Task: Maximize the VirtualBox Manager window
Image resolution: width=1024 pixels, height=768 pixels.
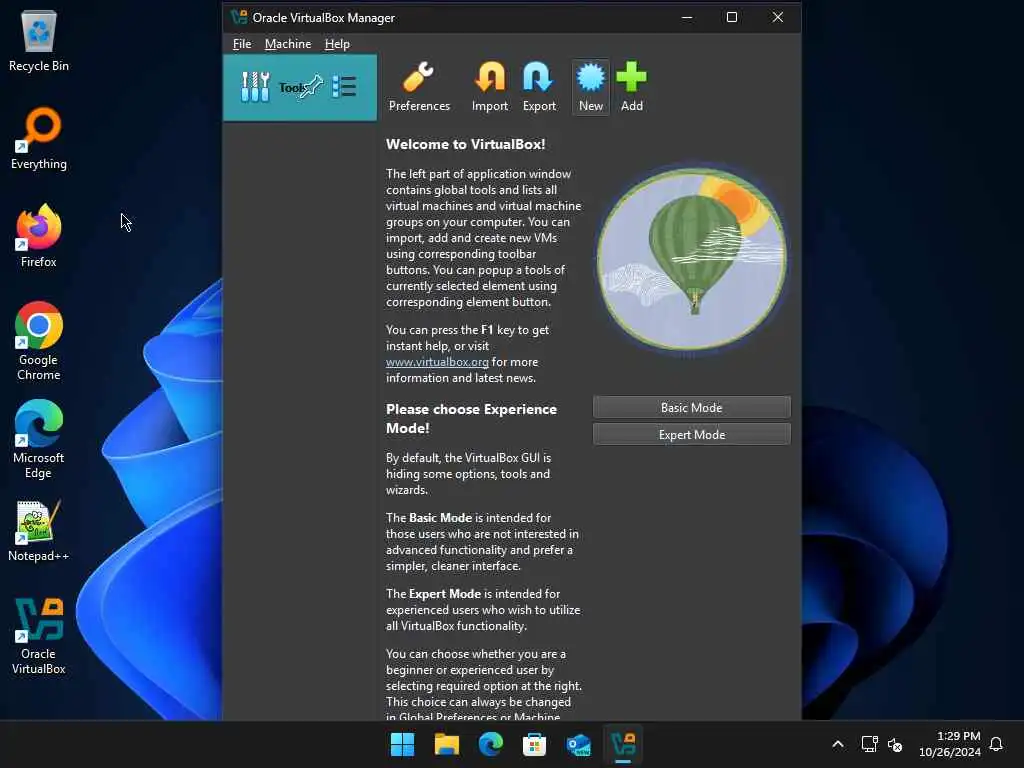Action: coord(732,17)
